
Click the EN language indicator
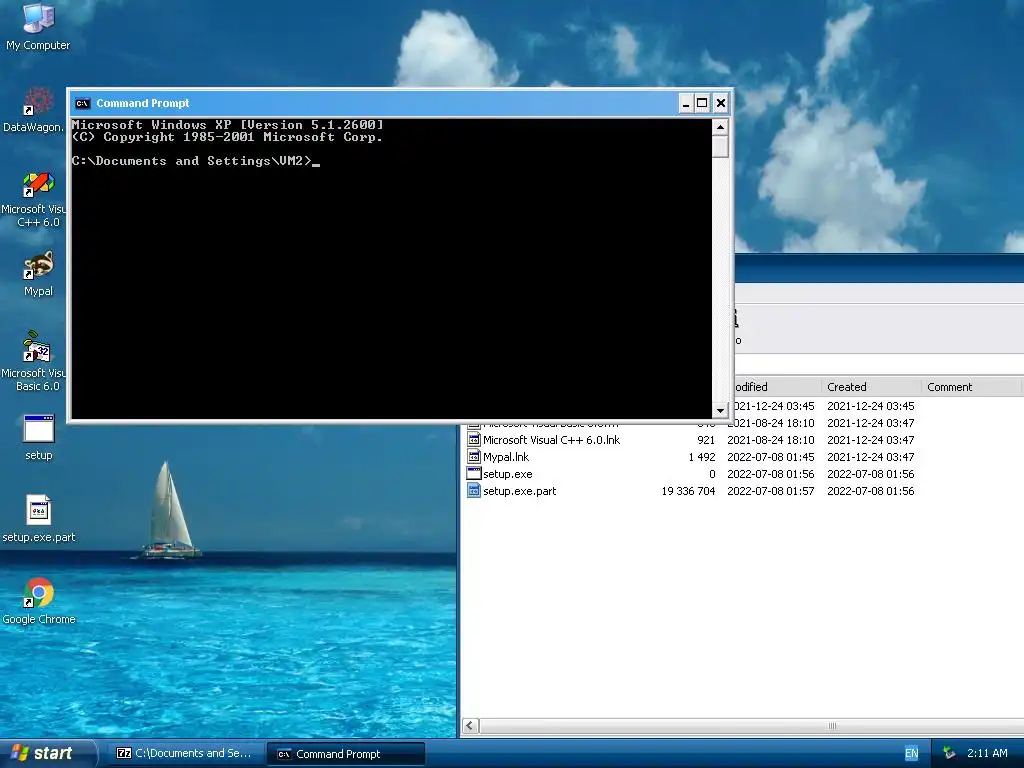pyautogui.click(x=912, y=754)
